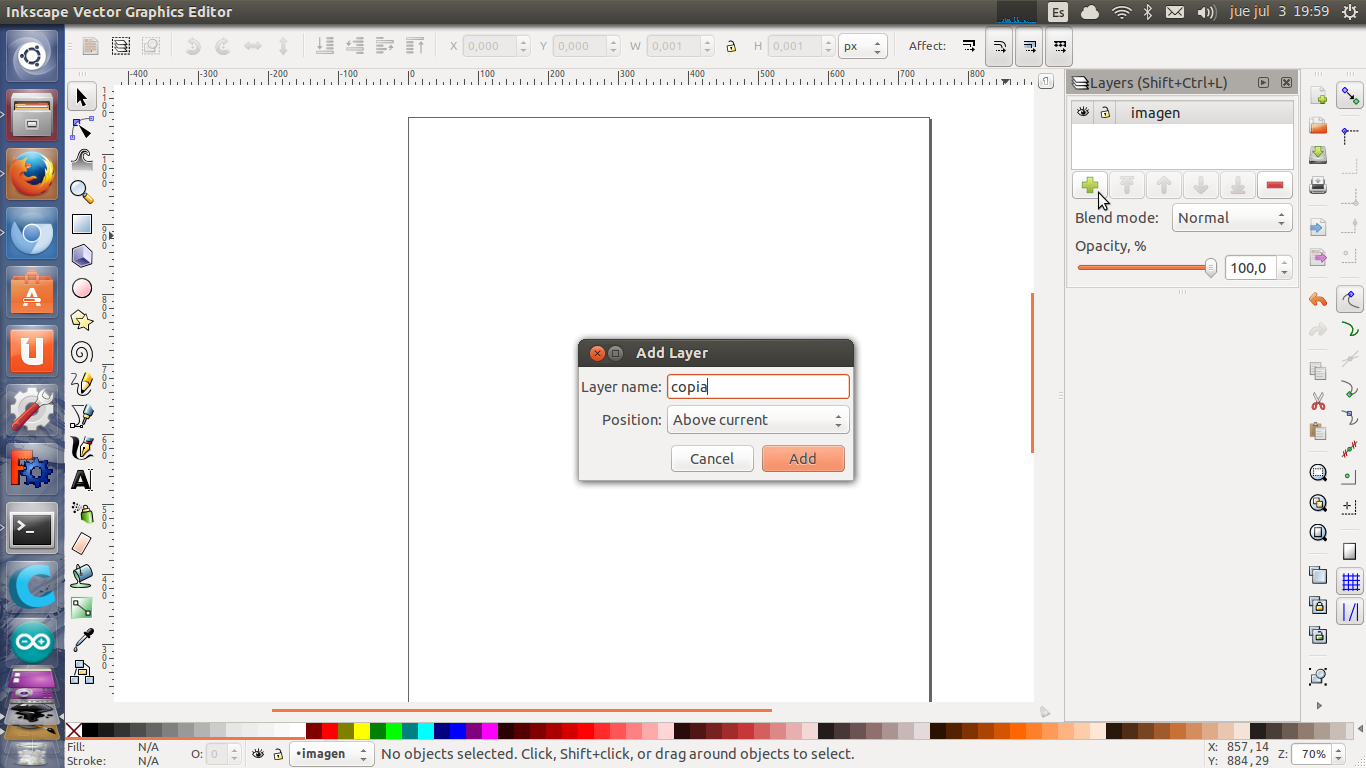Select the Rectangle tool
This screenshot has height=768, width=1366.
(82, 225)
